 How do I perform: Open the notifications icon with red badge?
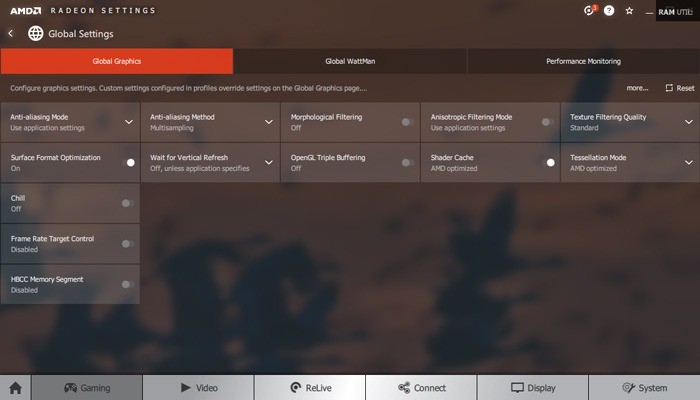tap(590, 10)
